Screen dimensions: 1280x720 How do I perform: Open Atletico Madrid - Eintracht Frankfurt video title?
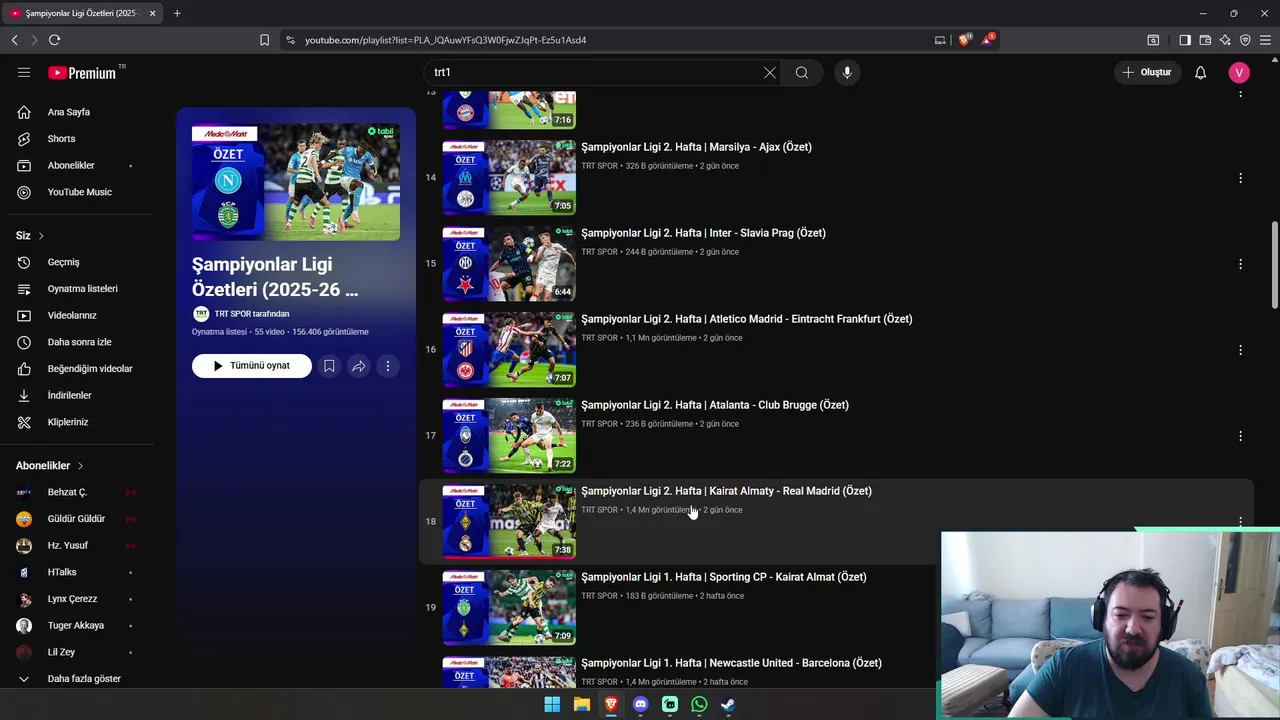click(746, 319)
